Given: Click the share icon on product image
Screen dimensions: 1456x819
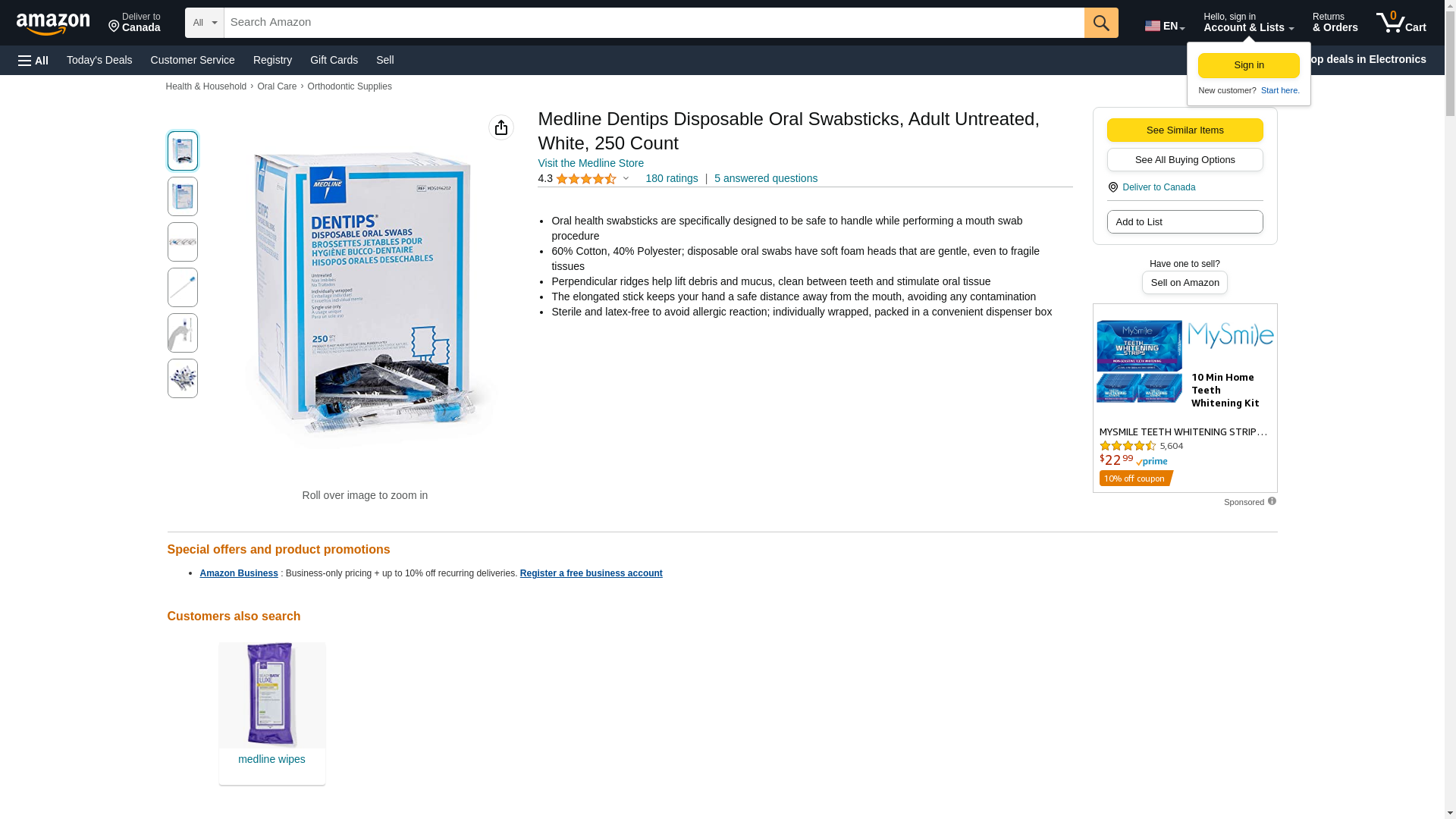Looking at the screenshot, I should pos(501,127).
